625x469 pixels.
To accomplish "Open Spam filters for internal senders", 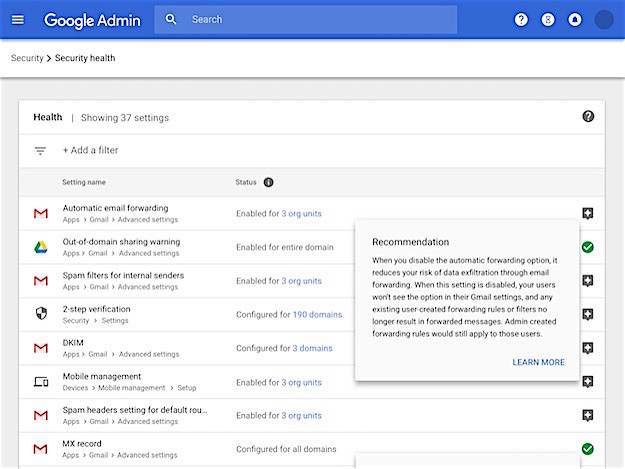I will coord(124,275).
